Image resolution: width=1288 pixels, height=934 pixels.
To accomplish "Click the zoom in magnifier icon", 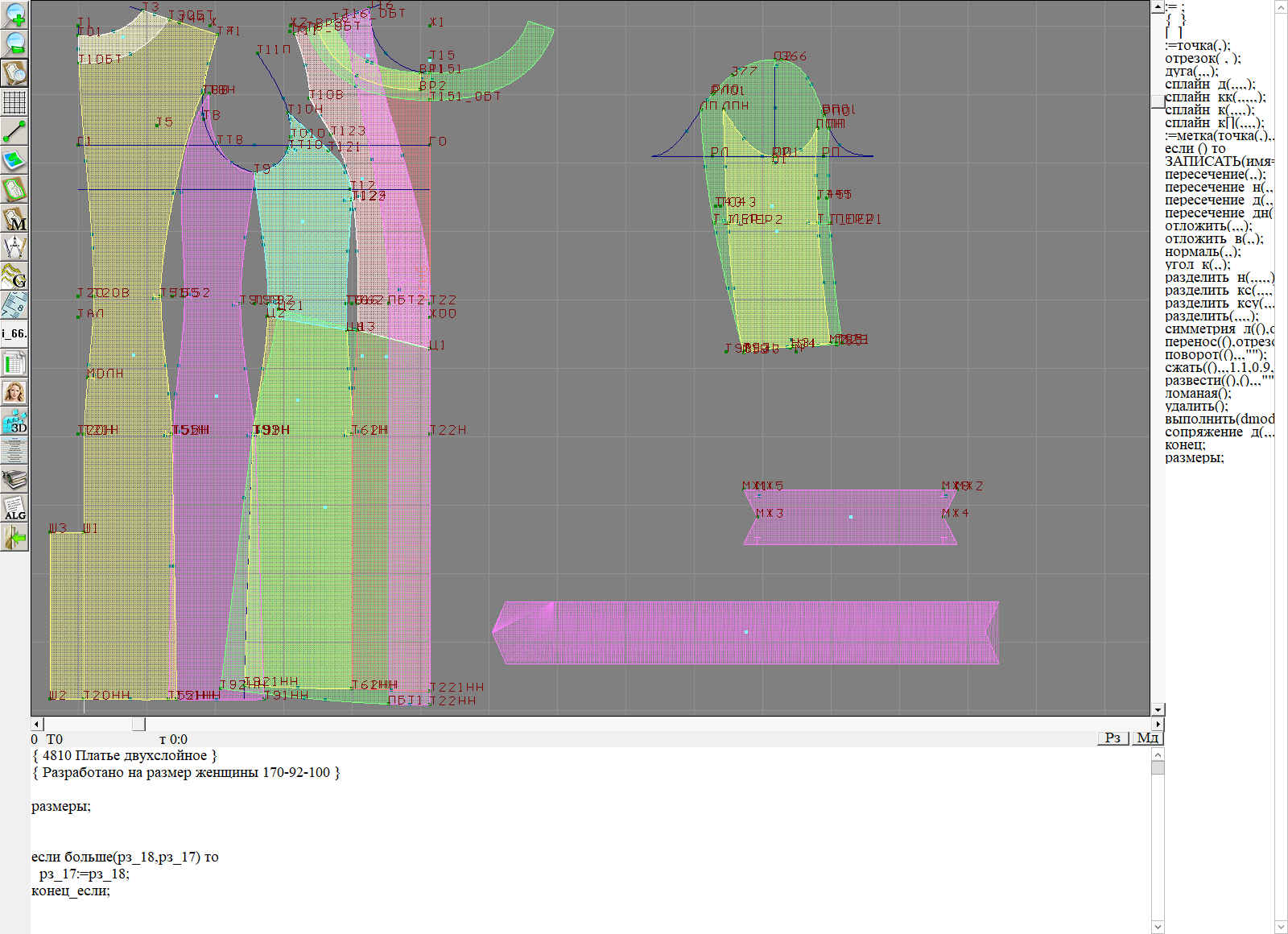I will point(14,15).
